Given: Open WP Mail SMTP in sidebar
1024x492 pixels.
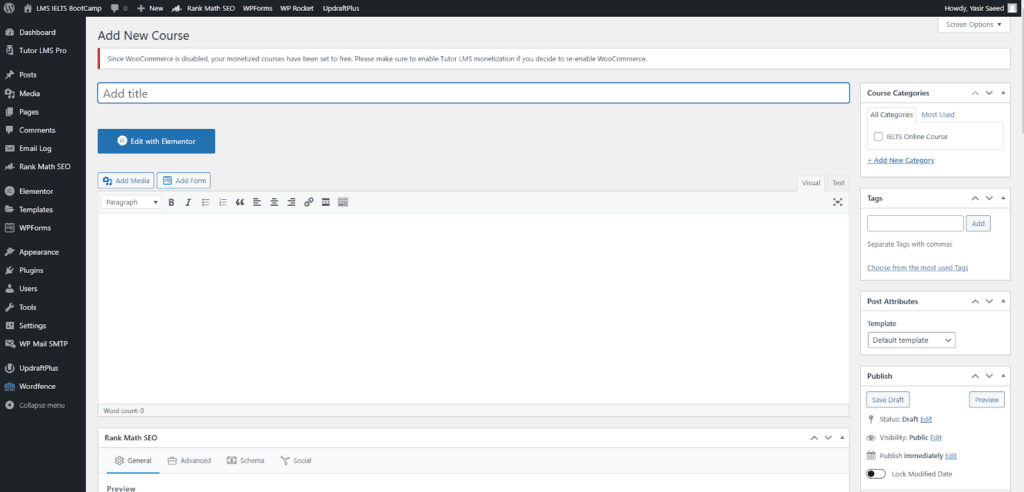Looking at the screenshot, I should point(42,344).
